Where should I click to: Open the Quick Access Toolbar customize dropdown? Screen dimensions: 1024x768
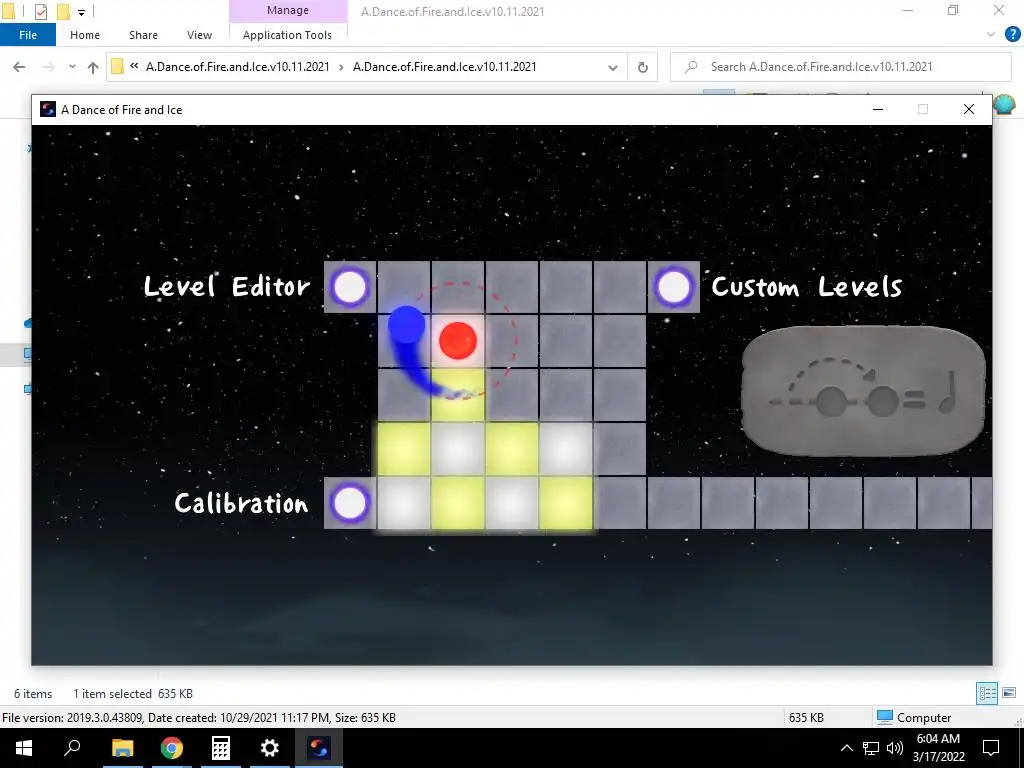click(x=81, y=11)
